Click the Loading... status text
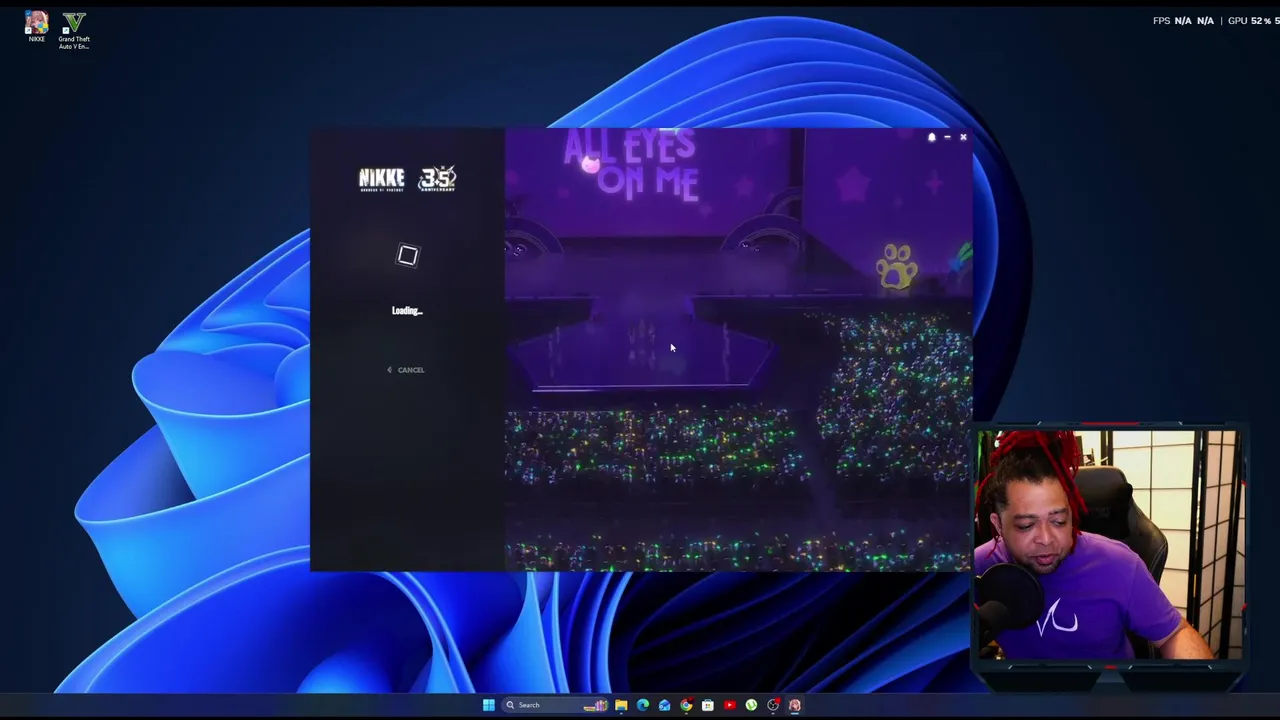1280x720 pixels. pos(407,311)
